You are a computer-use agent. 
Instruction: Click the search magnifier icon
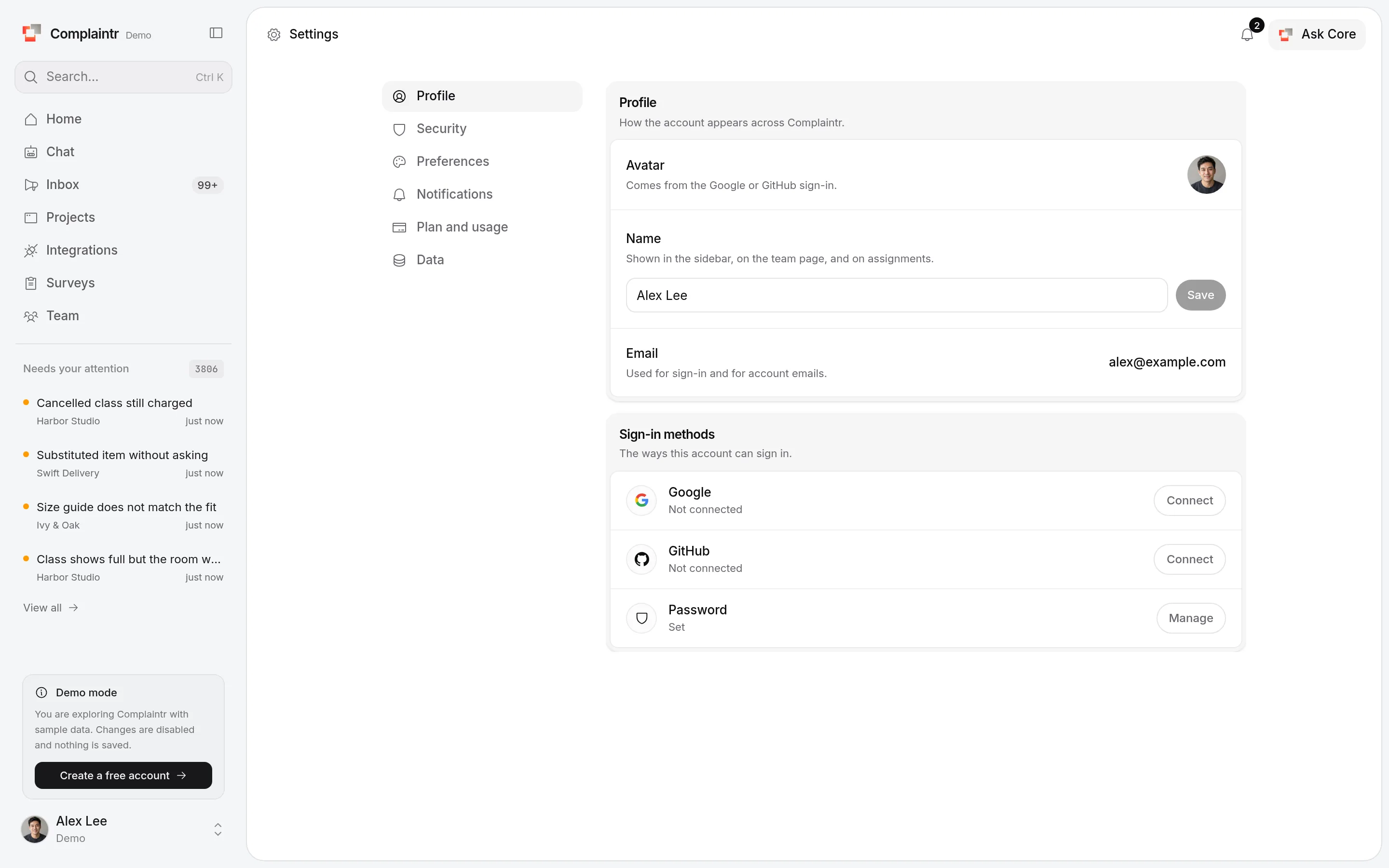(x=31, y=77)
